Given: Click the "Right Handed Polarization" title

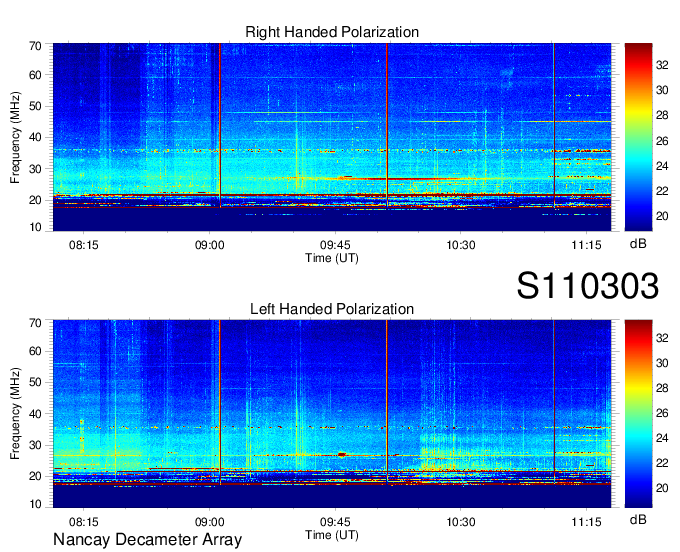Looking at the screenshot, I should coord(332,32).
